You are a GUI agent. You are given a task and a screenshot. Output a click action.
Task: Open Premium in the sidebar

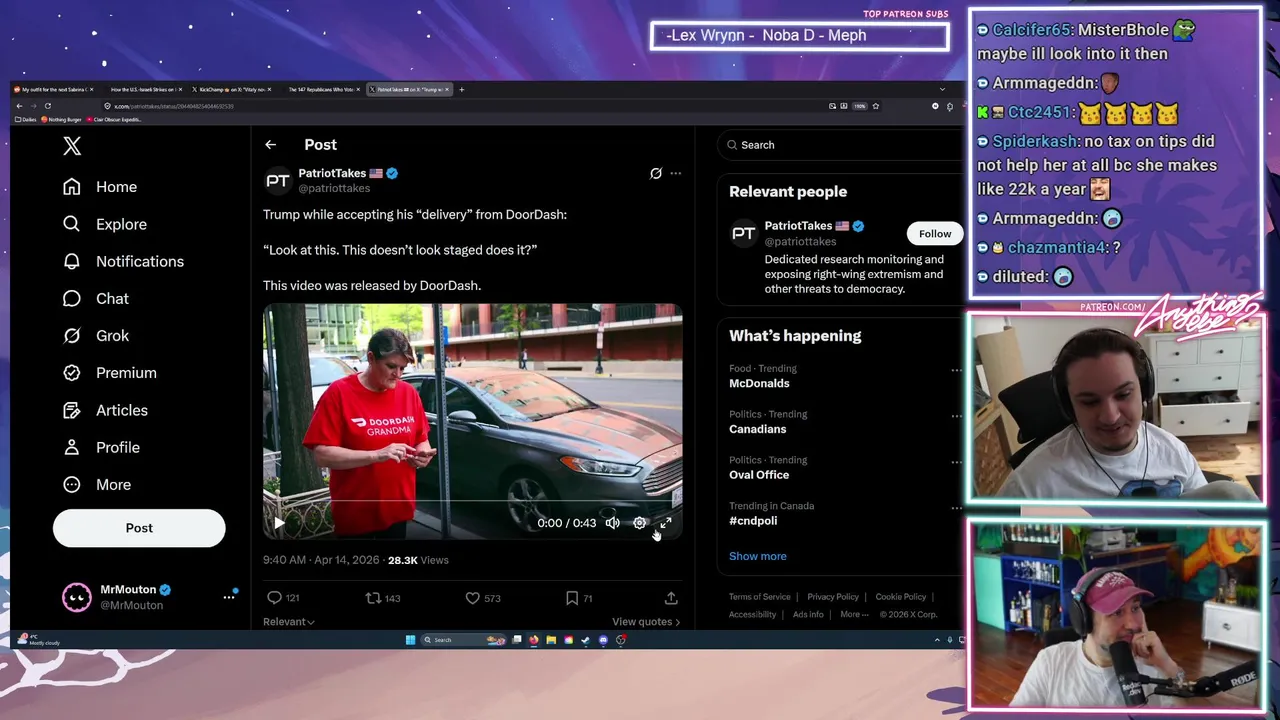(109, 372)
